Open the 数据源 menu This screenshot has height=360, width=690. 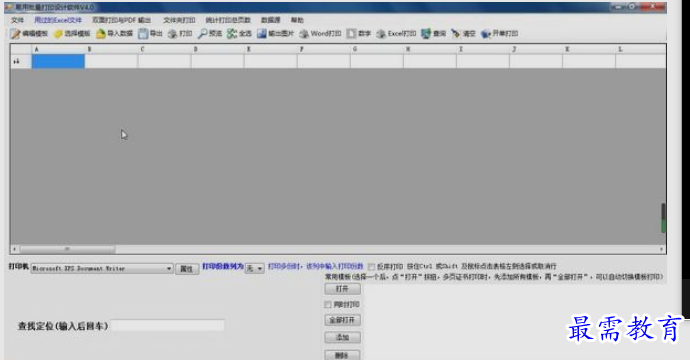[x=271, y=20]
